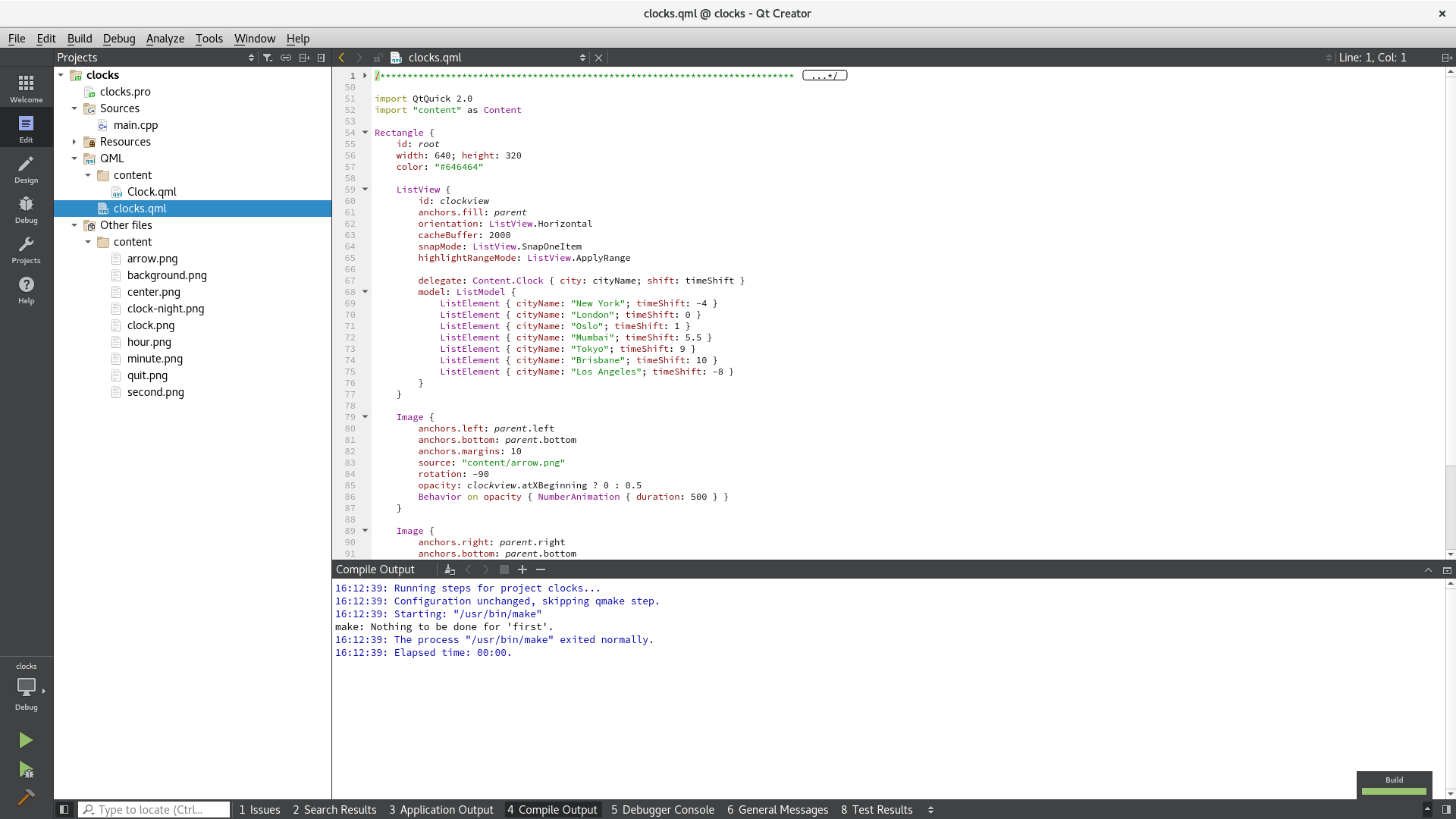Click the Help mode icon in sidebar
Screen dimensions: 1456x819
pos(26,291)
